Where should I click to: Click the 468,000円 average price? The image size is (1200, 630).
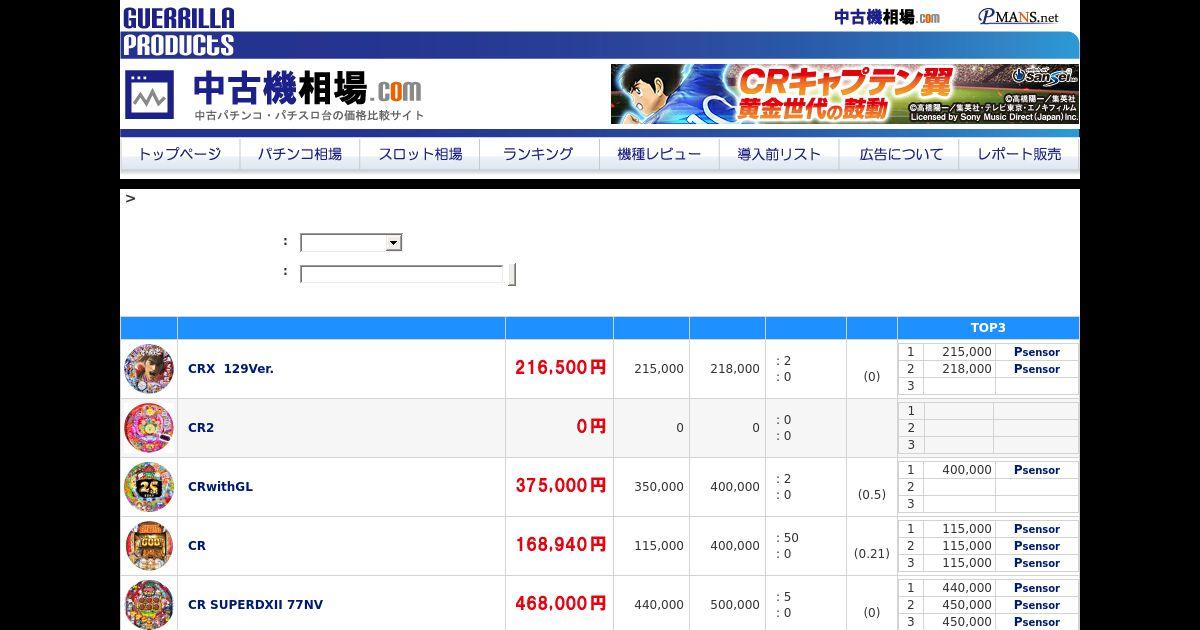(x=561, y=603)
